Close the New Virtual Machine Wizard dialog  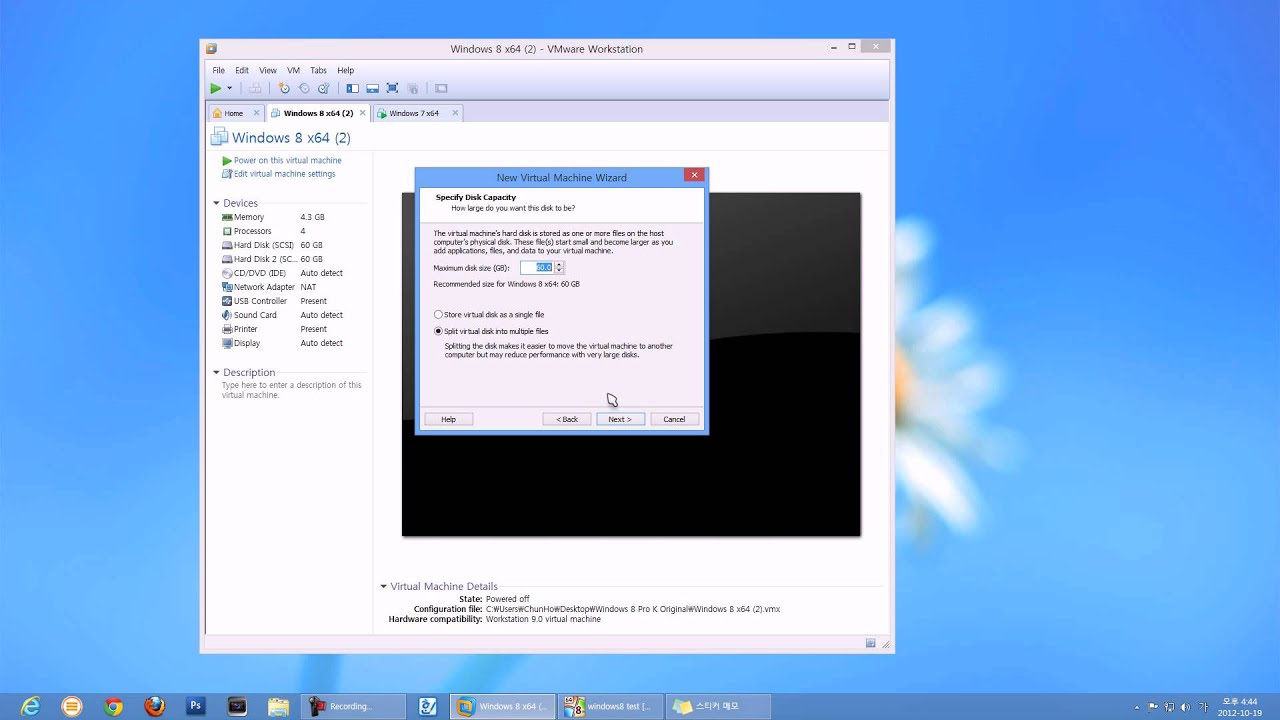tap(694, 175)
